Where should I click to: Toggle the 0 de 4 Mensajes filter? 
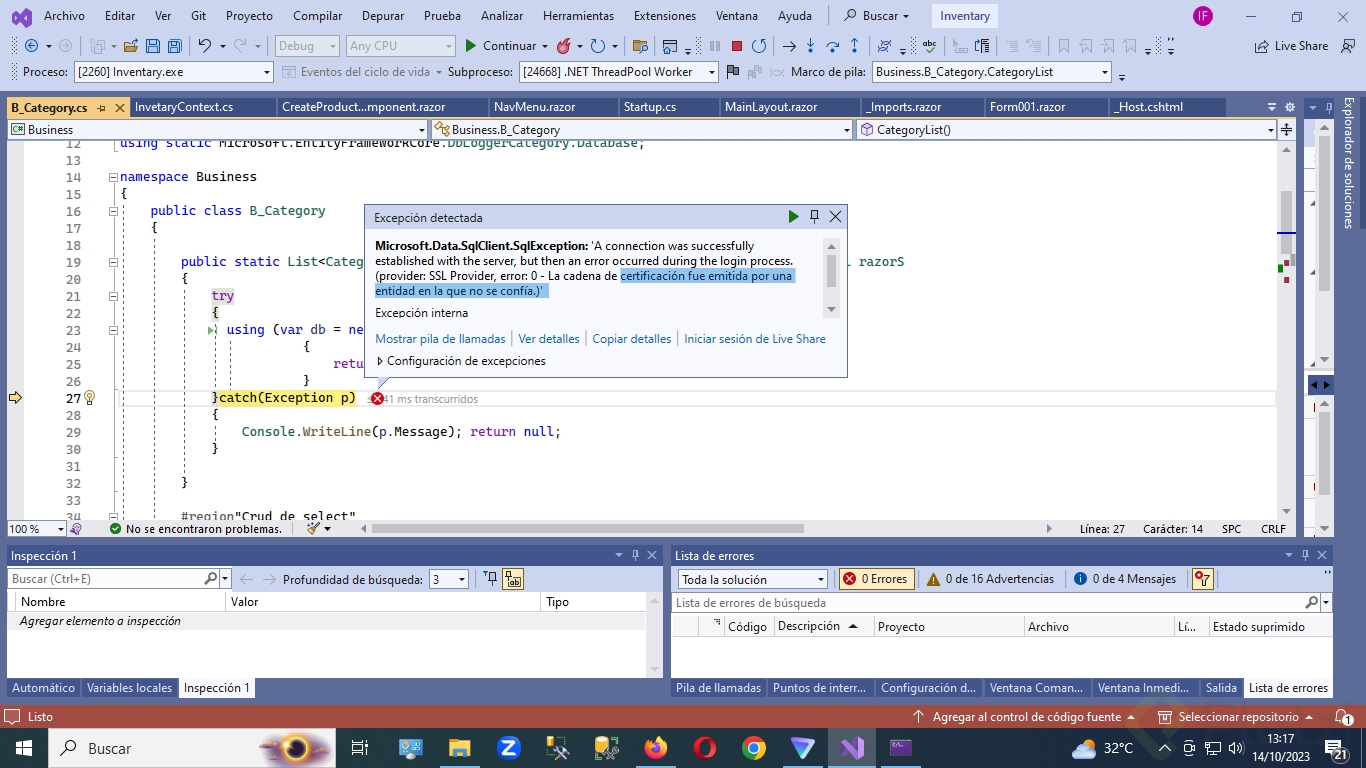coord(1125,579)
